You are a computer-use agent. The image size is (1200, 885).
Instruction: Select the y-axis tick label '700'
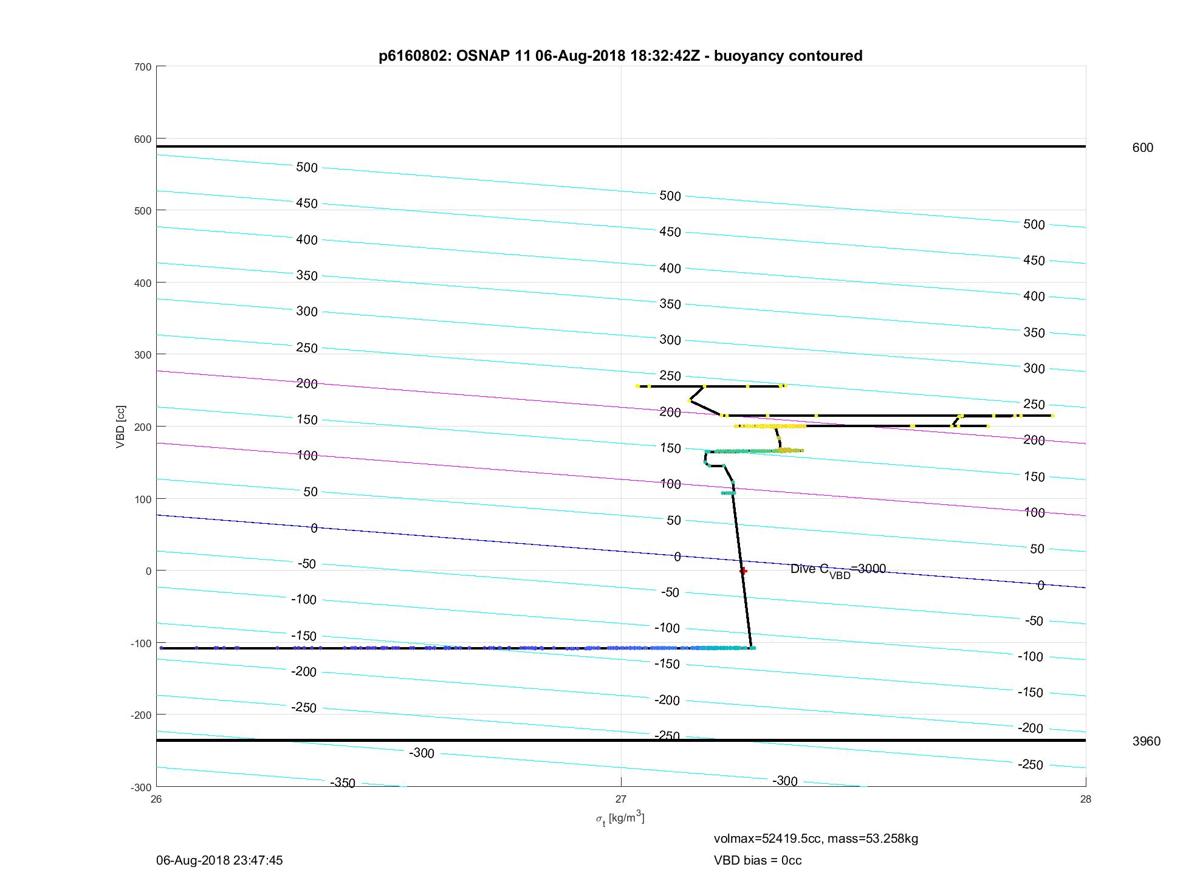(143, 67)
